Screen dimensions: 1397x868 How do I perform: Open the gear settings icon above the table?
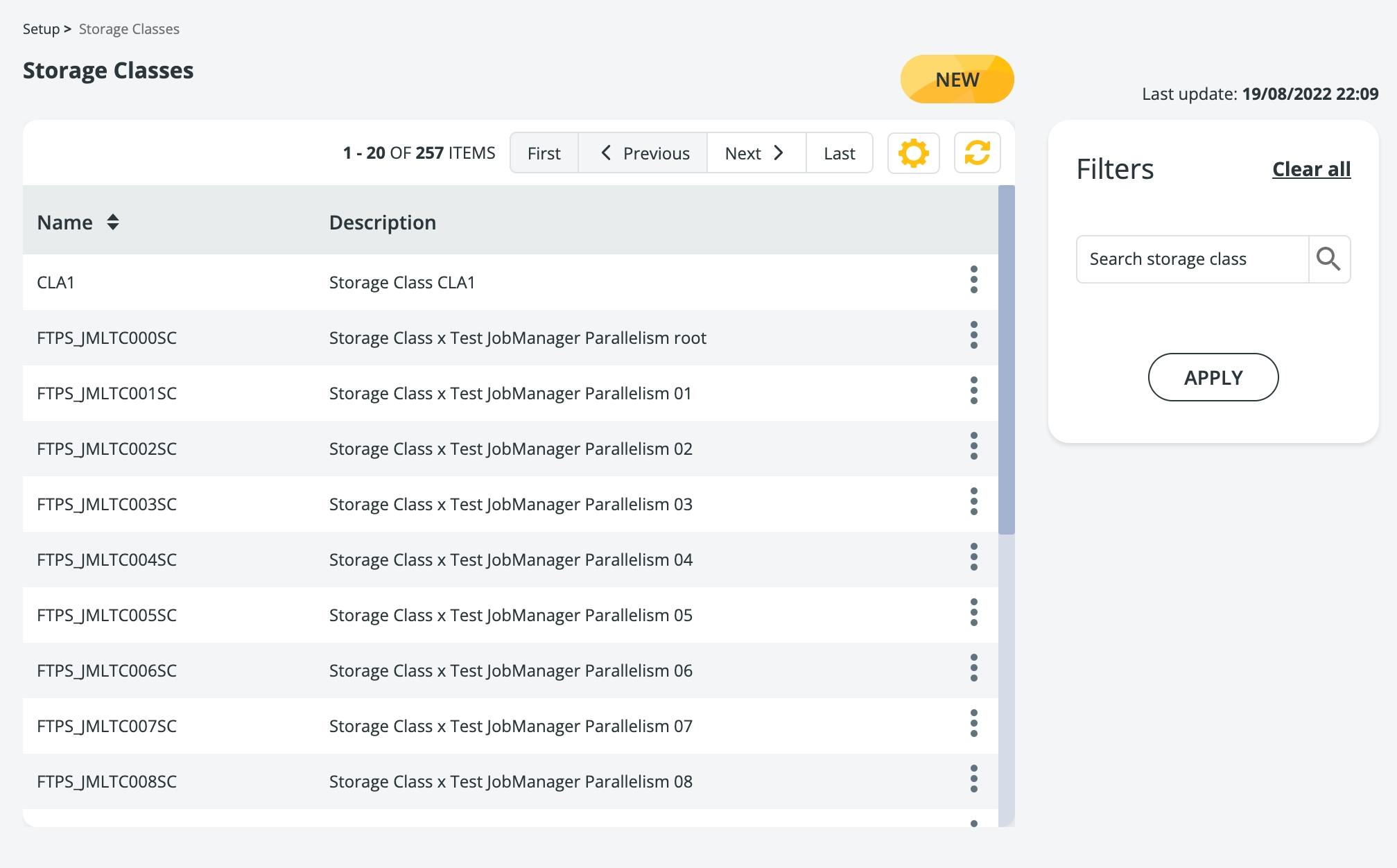(913, 153)
